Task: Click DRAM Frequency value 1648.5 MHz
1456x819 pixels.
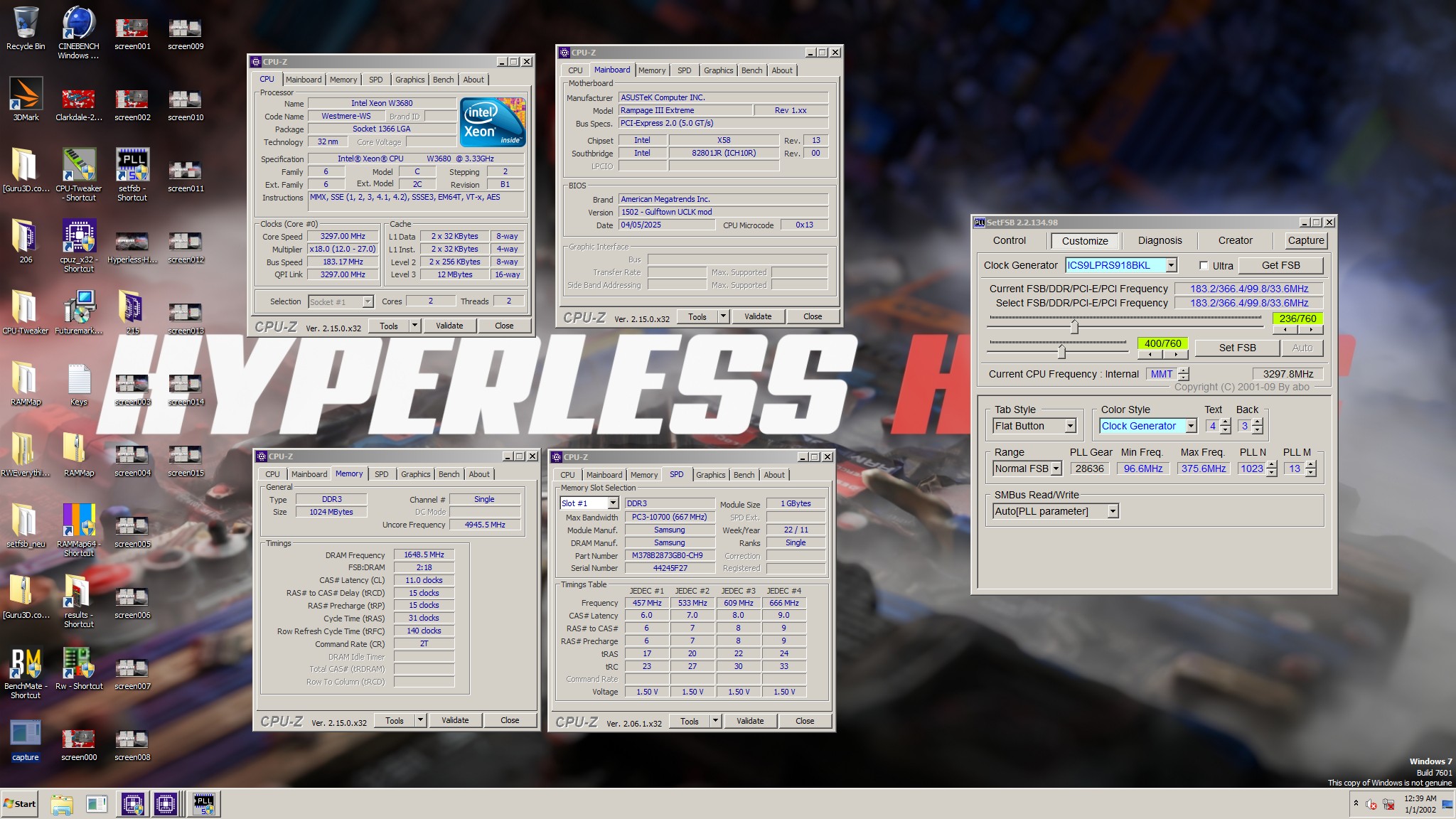Action: [x=424, y=555]
